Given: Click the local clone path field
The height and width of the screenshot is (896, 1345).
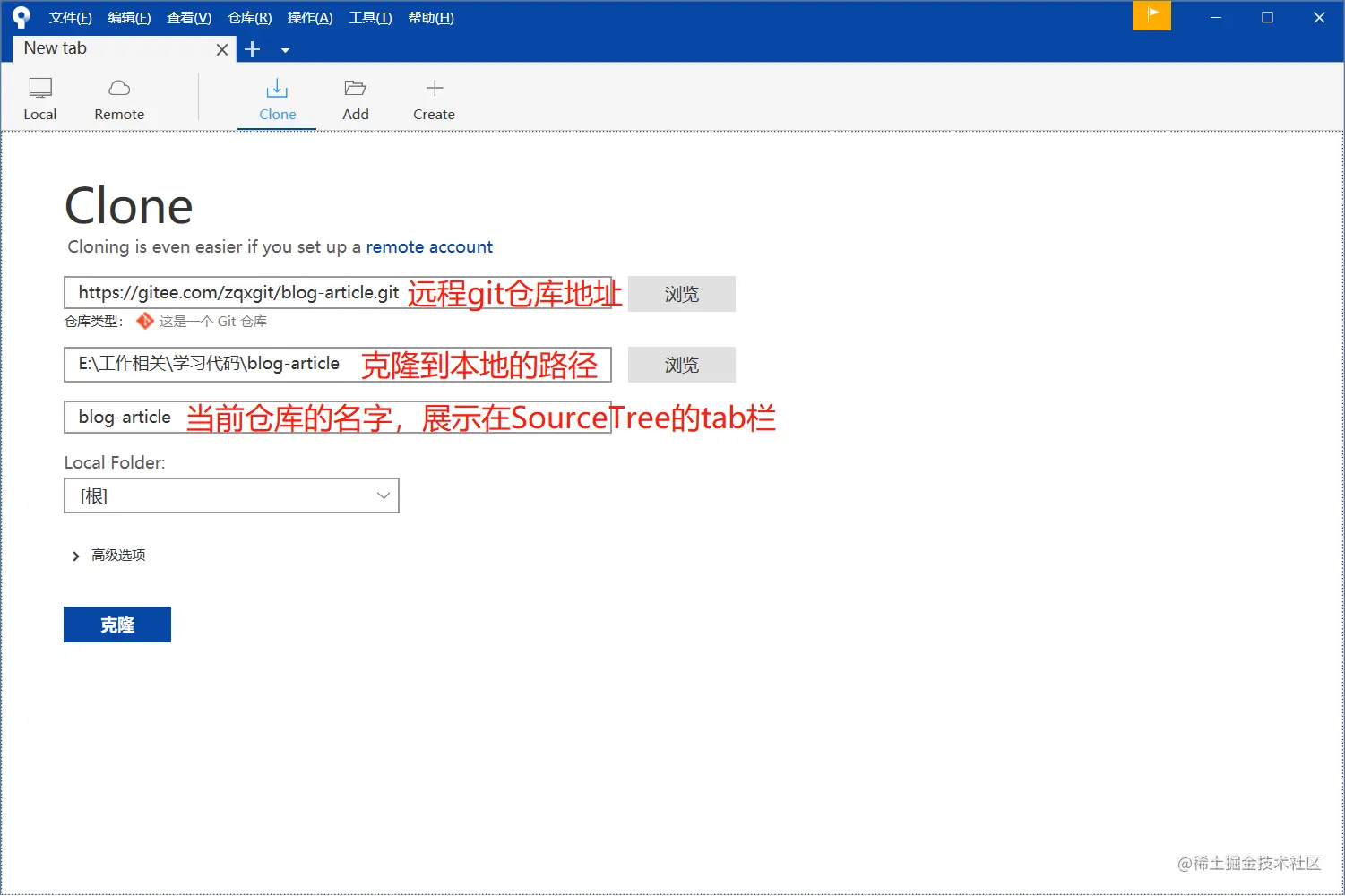Looking at the screenshot, I should 338,364.
